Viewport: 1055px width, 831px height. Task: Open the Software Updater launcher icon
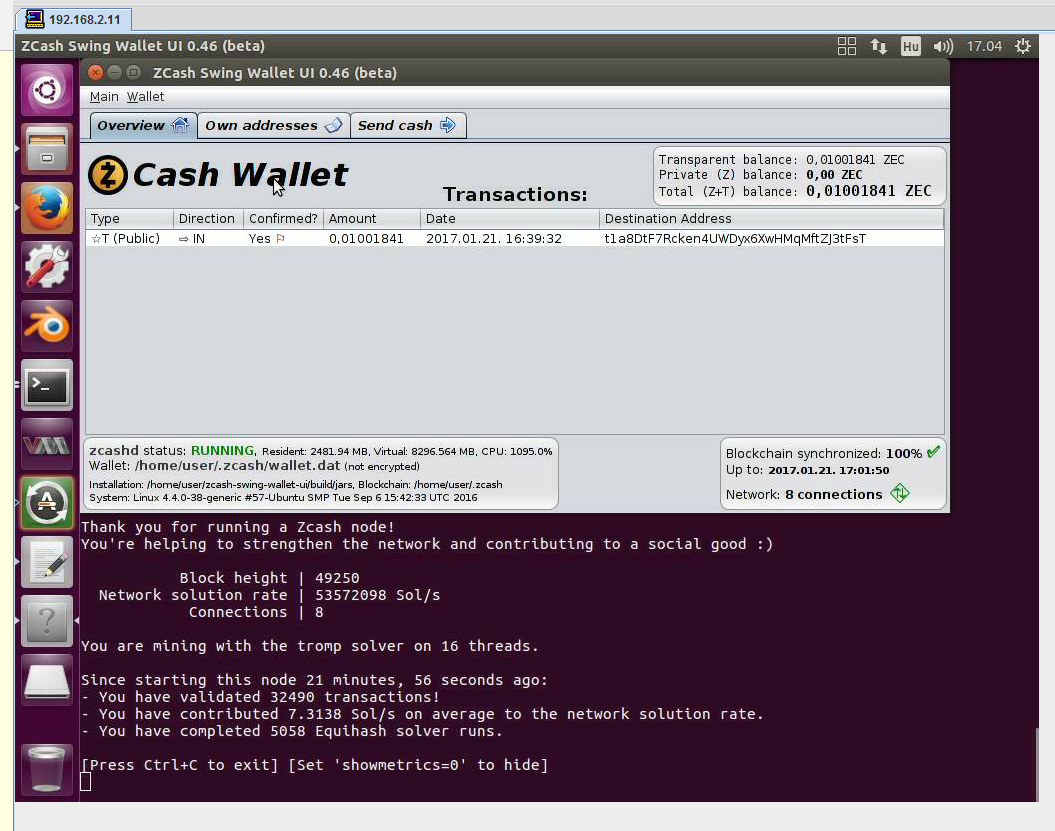coord(46,503)
